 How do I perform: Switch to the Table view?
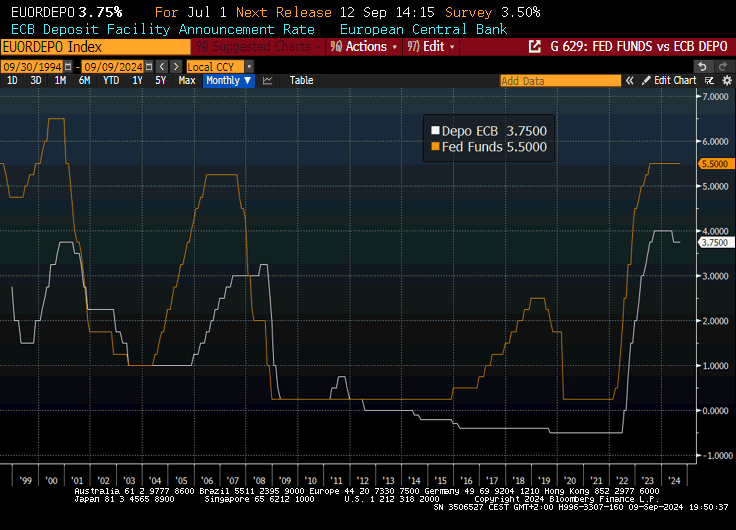[x=301, y=80]
